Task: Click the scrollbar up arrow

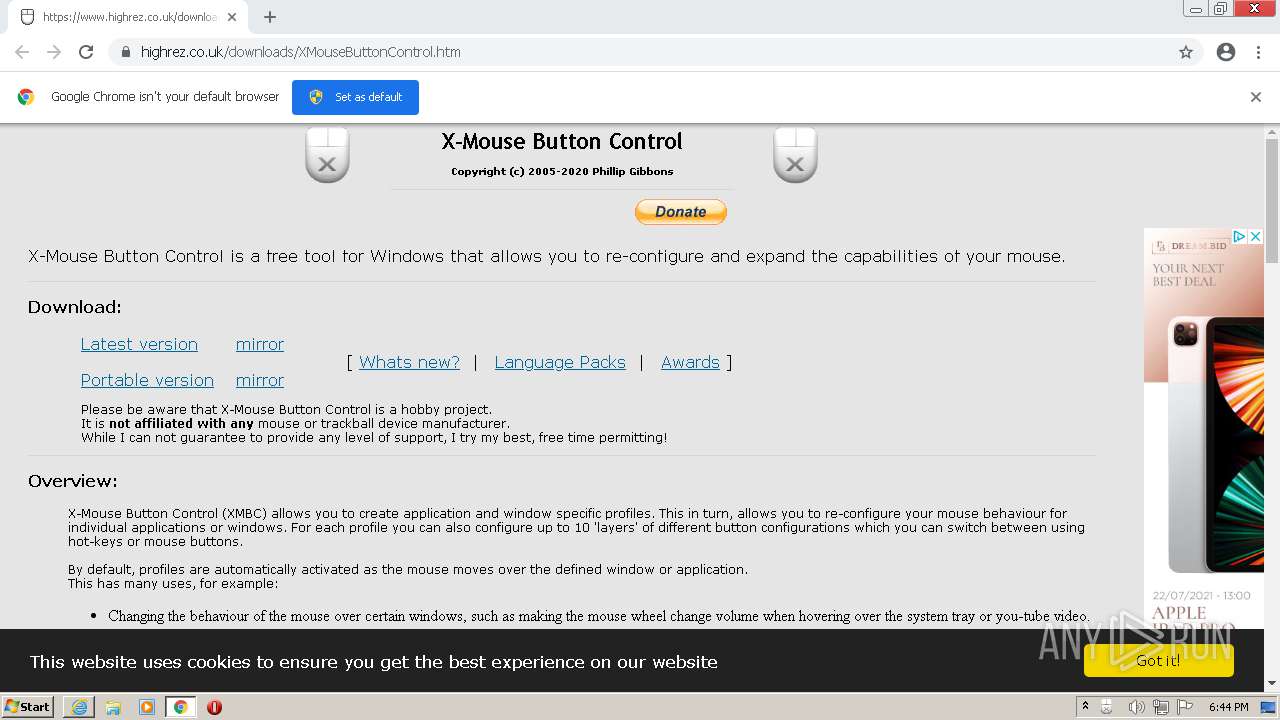Action: click(x=1272, y=131)
